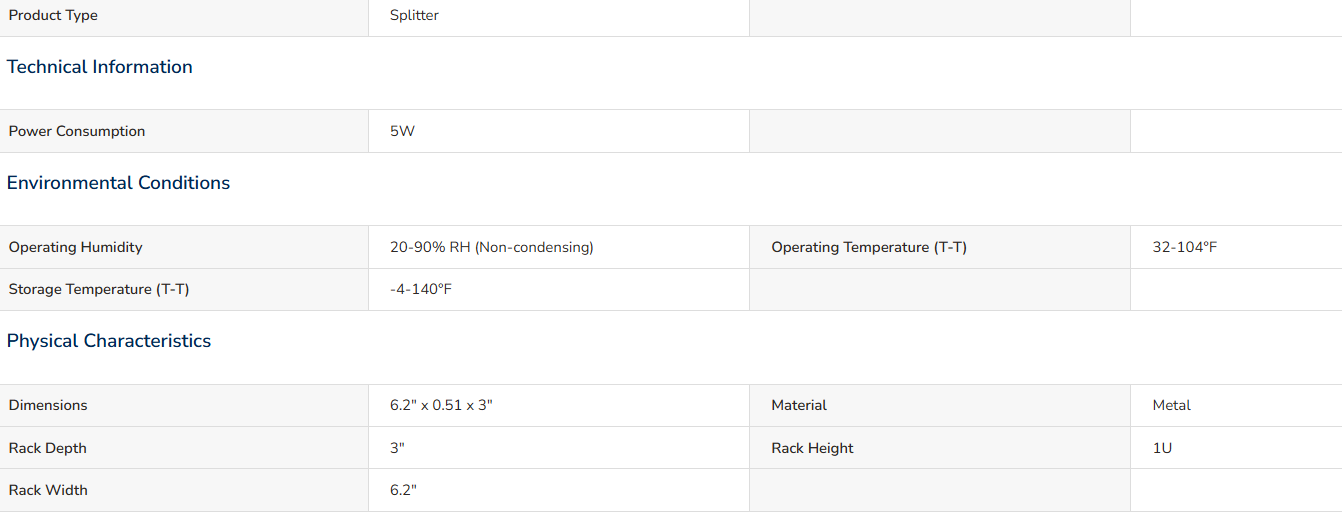Select the 20-90% RH humidity value
1342x512 pixels.
coord(492,247)
